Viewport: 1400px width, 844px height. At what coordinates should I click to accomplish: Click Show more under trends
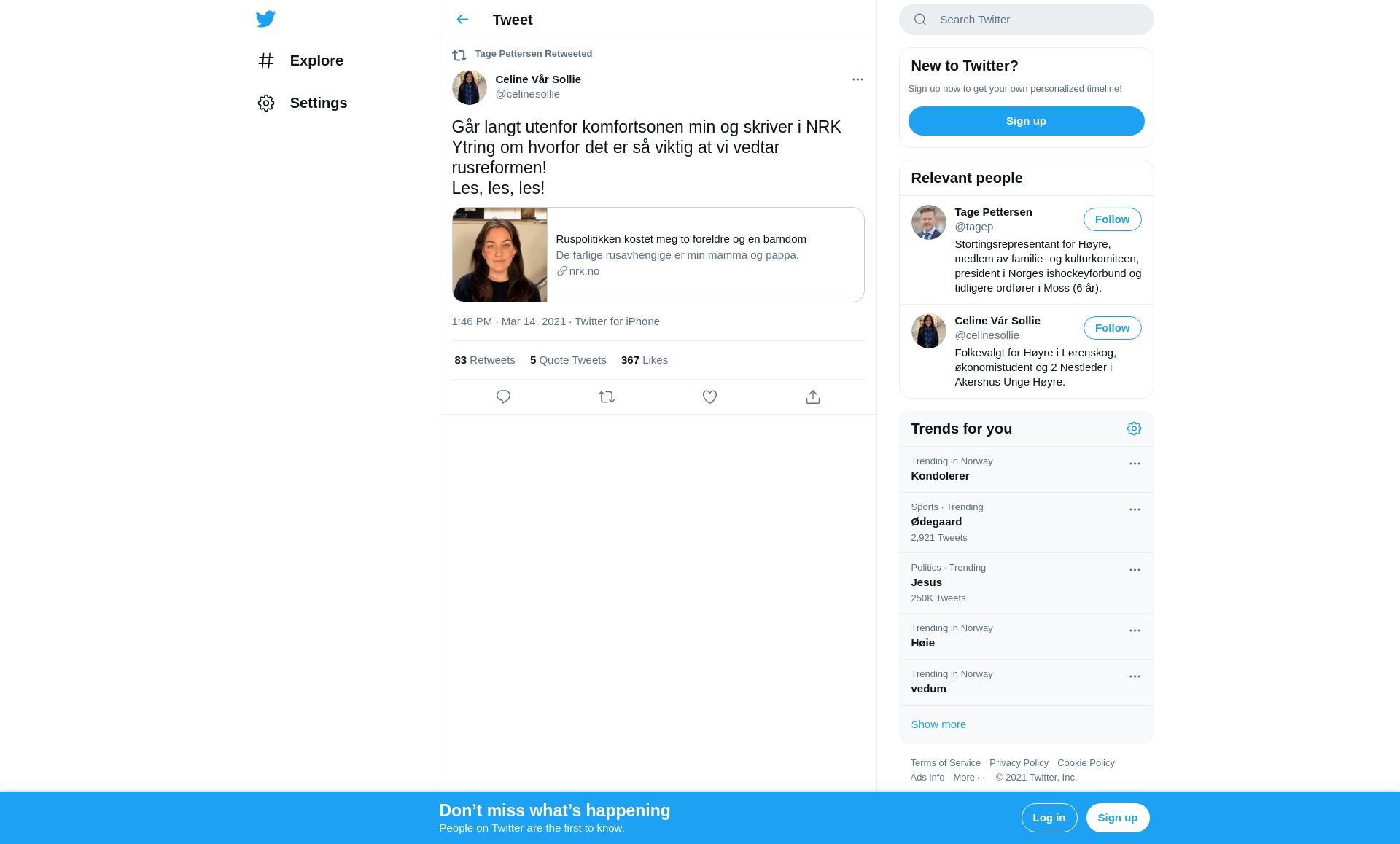pyautogui.click(x=938, y=724)
